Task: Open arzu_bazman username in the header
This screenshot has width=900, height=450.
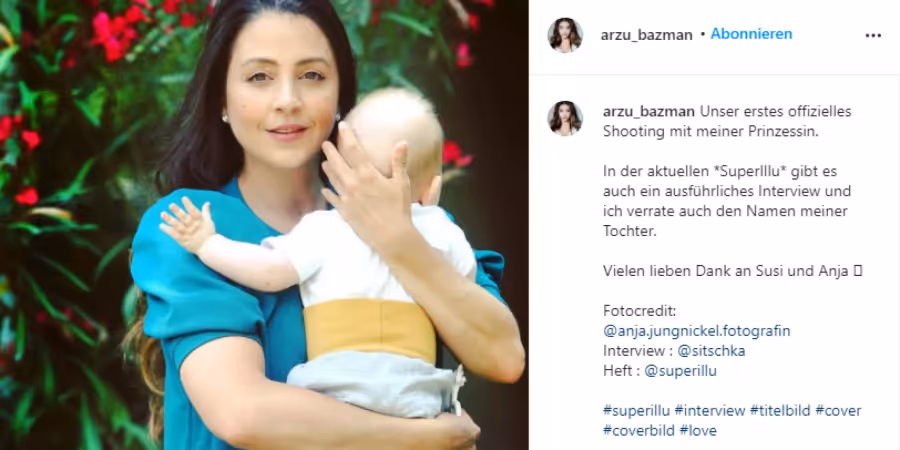Action: pyautogui.click(x=646, y=35)
